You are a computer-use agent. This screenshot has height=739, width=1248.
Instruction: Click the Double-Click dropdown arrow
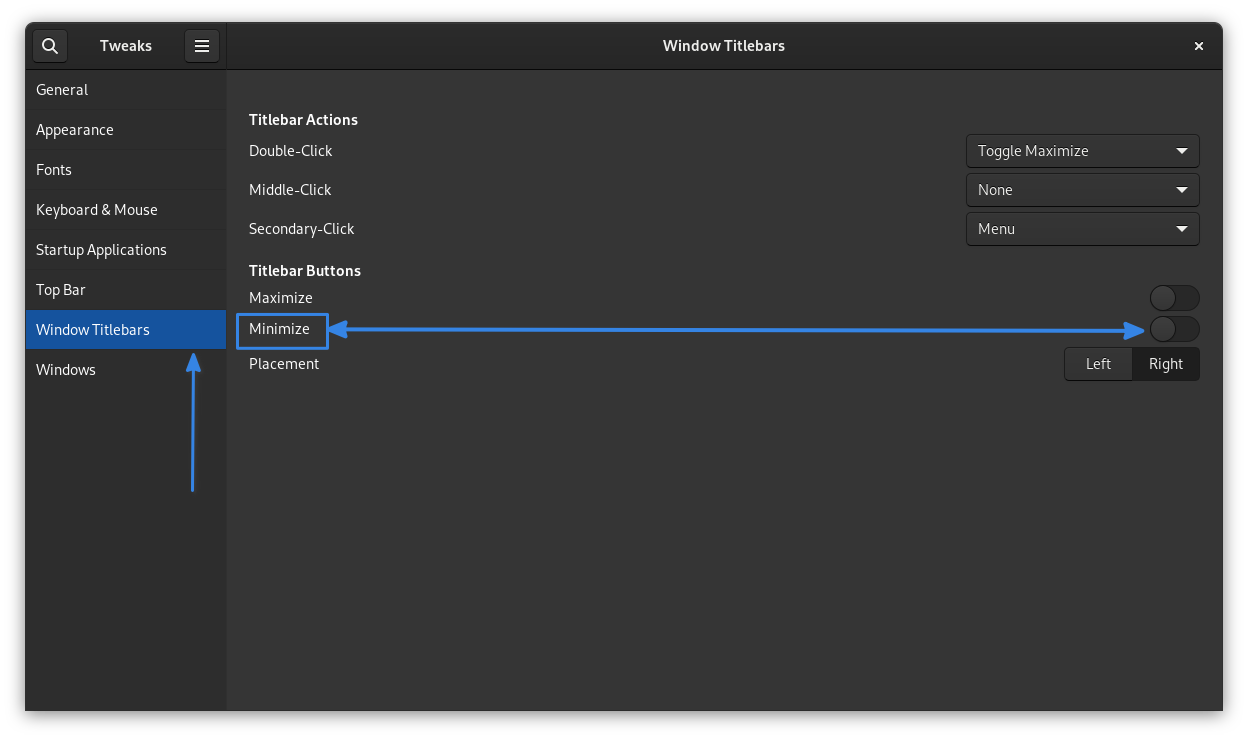pos(1182,151)
